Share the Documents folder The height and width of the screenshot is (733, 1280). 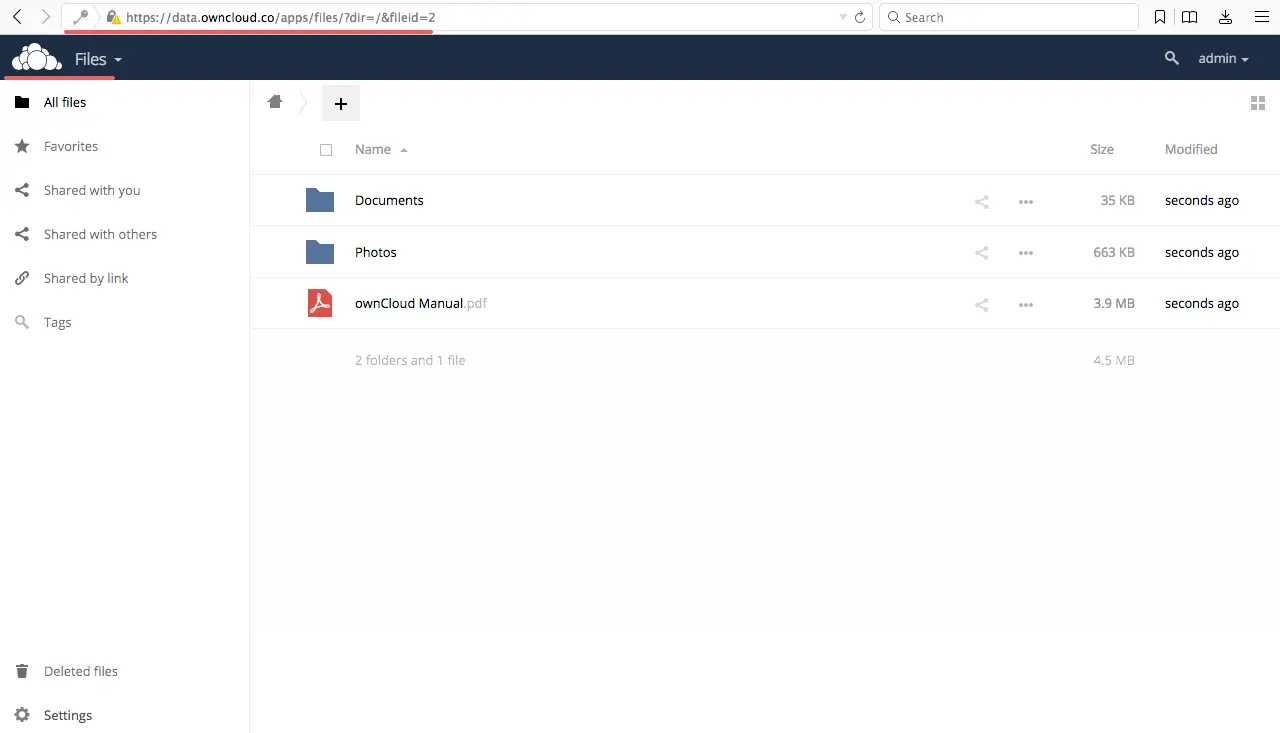pos(982,201)
